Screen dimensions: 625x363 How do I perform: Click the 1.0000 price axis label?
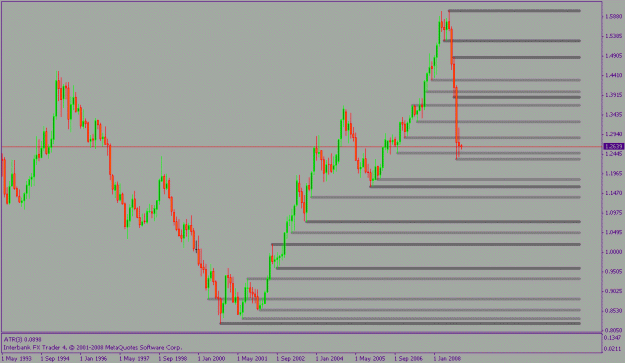coord(614,252)
